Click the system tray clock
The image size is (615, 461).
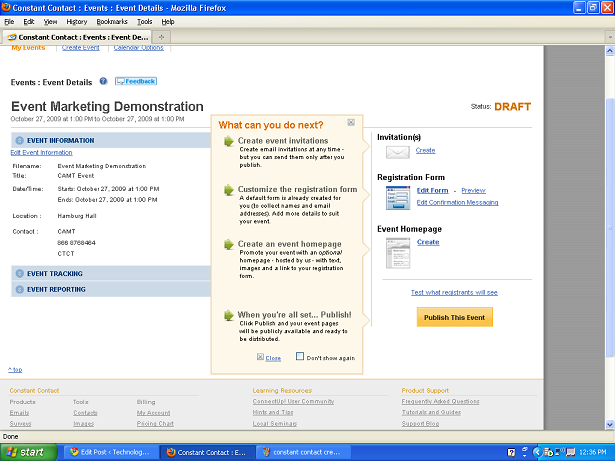(592, 452)
